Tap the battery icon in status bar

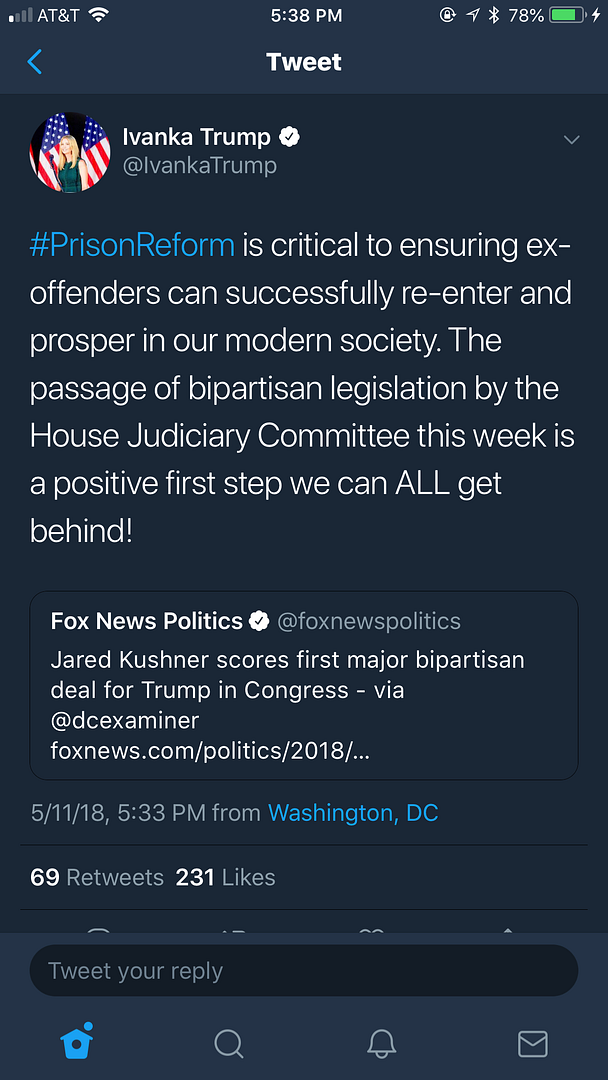pyautogui.click(x=568, y=15)
